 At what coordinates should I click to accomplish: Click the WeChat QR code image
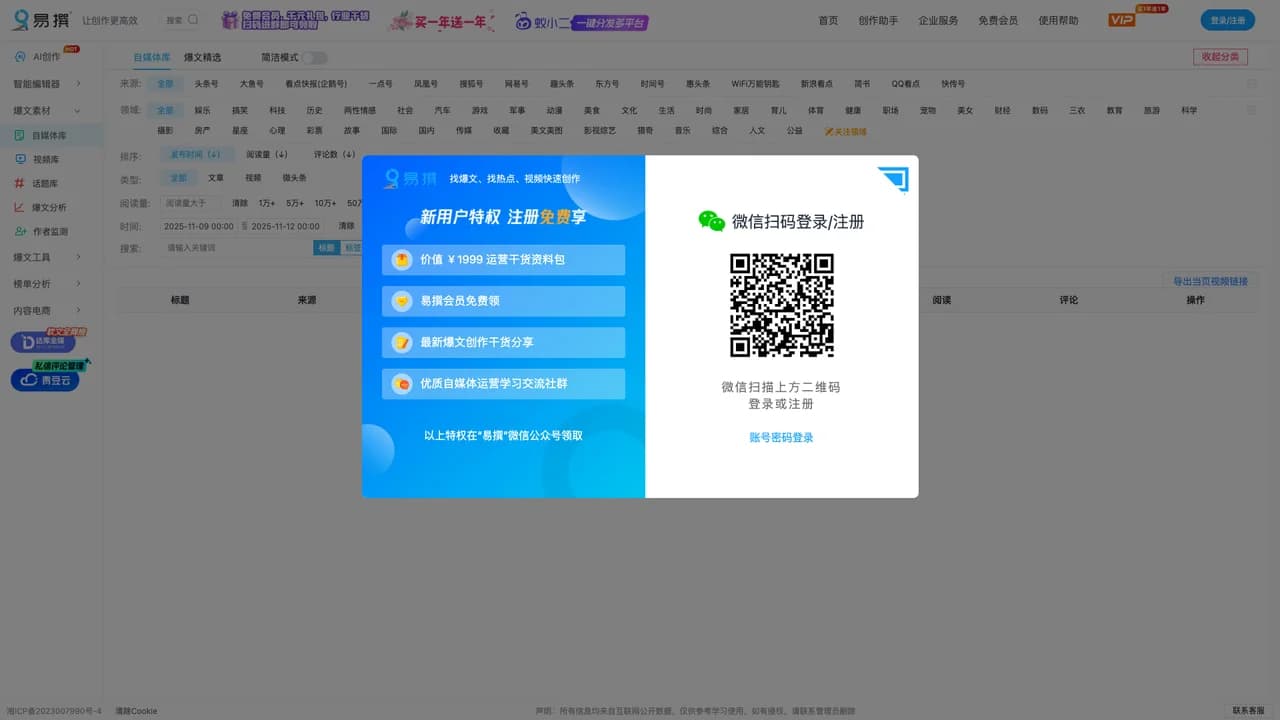click(782, 305)
